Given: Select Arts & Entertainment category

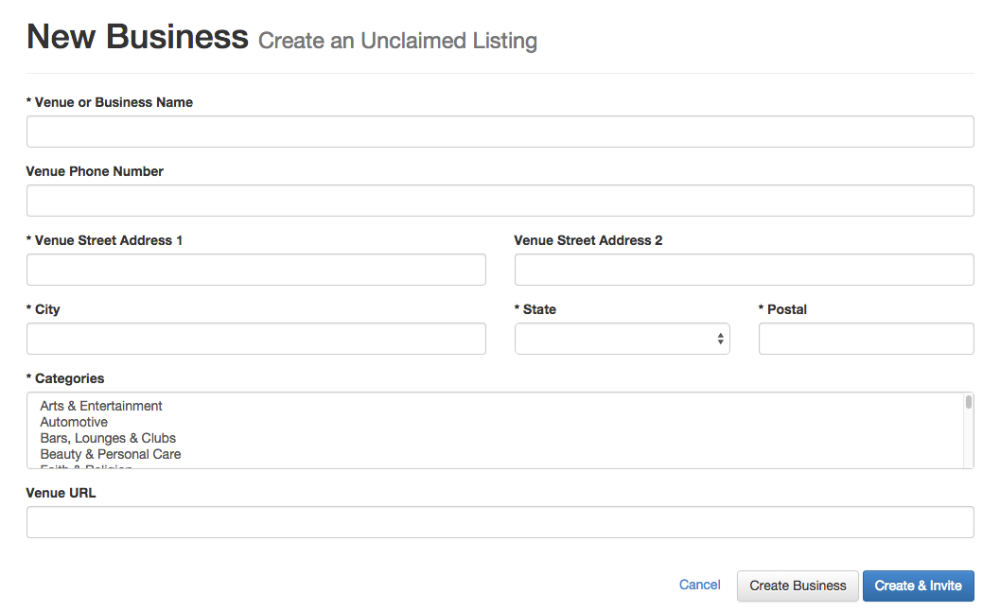Looking at the screenshot, I should pos(101,406).
